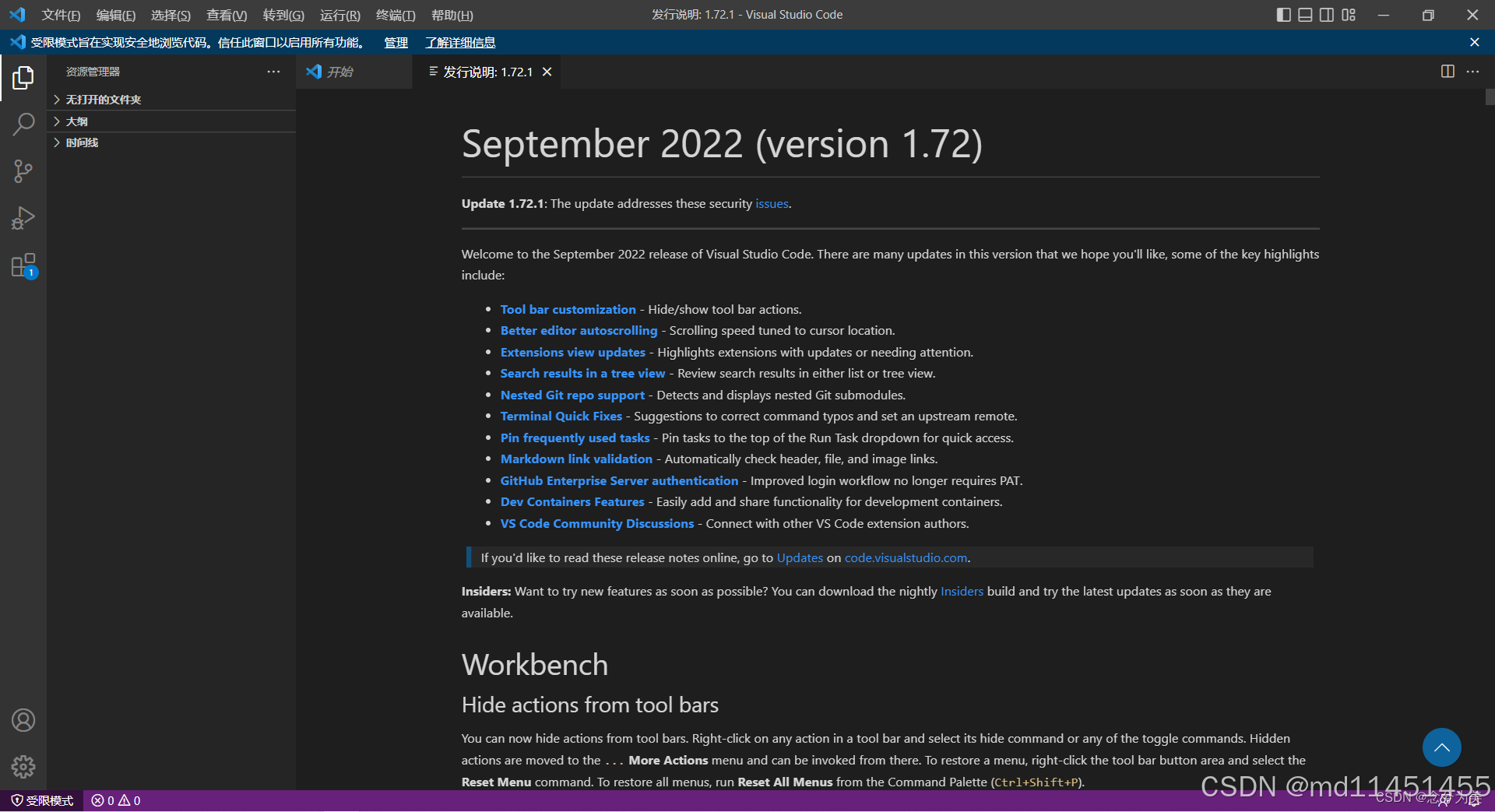
Task: Click the 受限模式 status bar item
Action: click(x=42, y=800)
